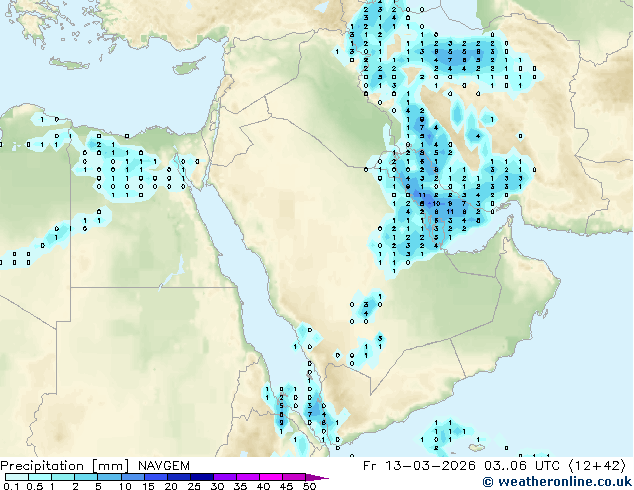The width and height of the screenshot is (634, 490).
Task: Click the "NAVGEM" model name text
Action: point(164,466)
